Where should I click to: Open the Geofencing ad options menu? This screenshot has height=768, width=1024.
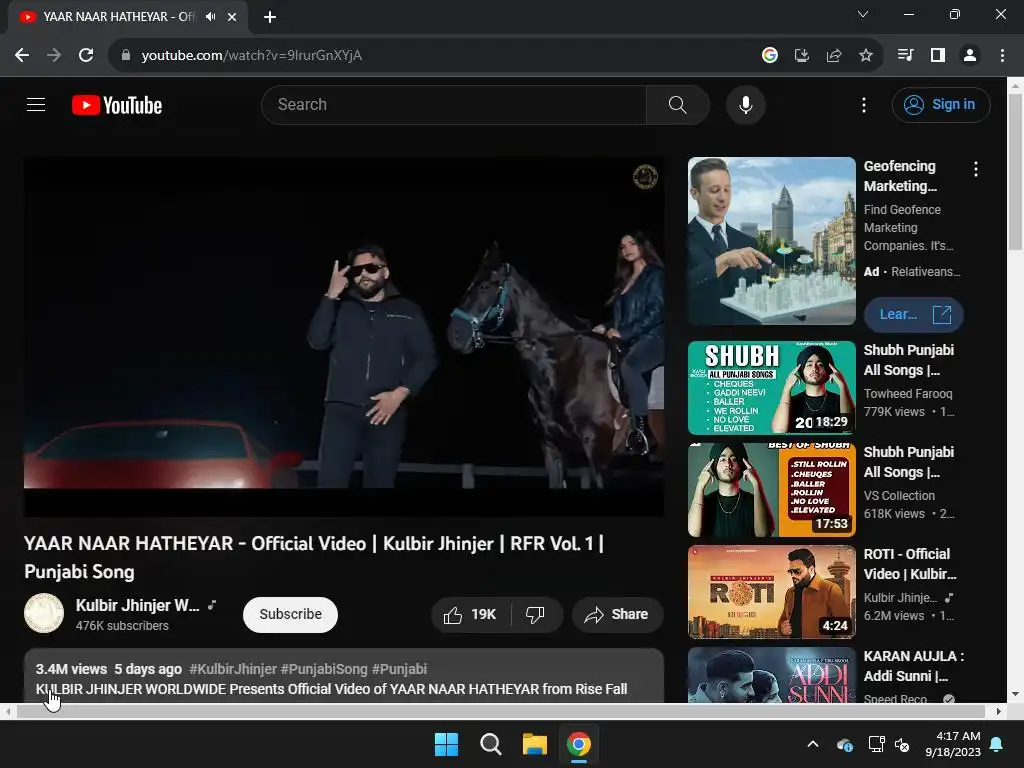click(x=976, y=169)
